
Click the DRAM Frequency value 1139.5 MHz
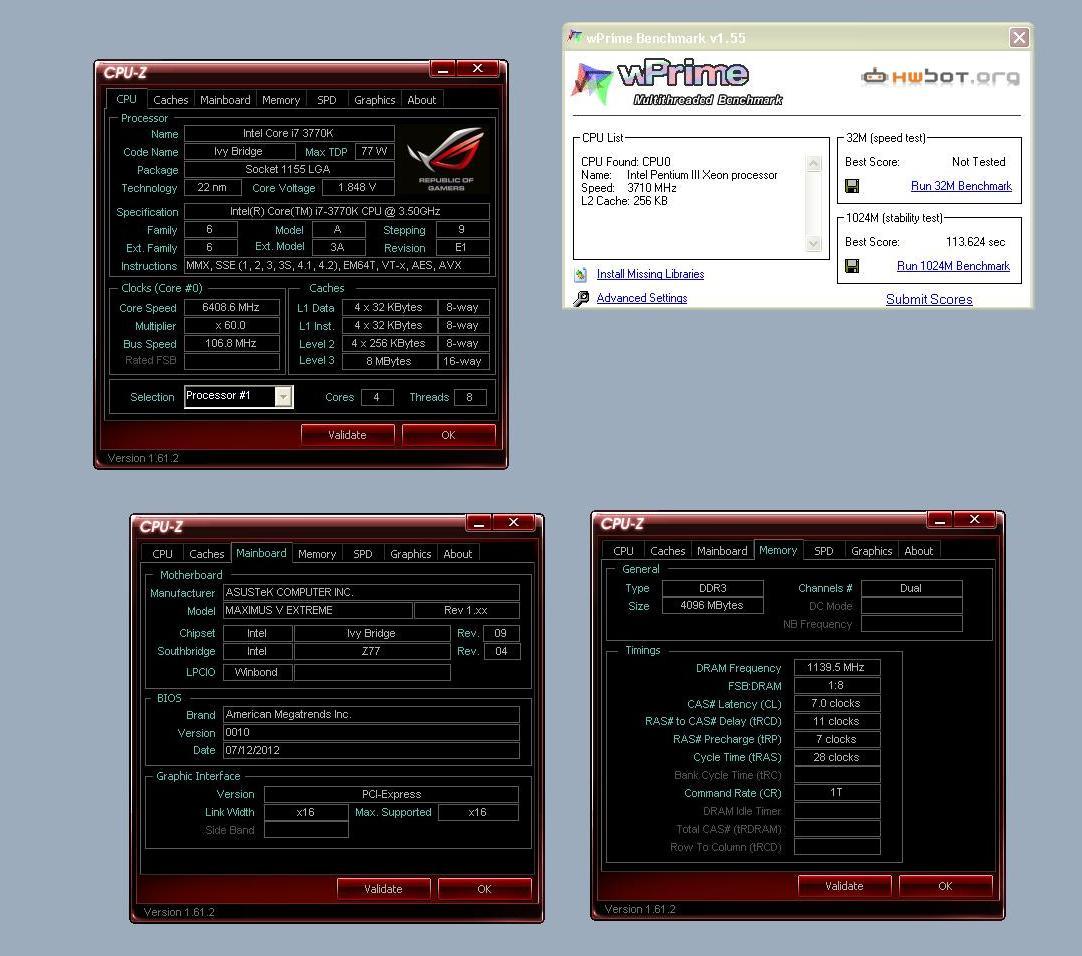click(836, 667)
